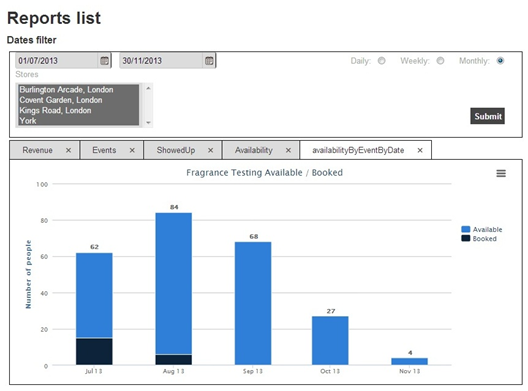Click the Nov 13 bar labeled 4
The width and height of the screenshot is (528, 391).
(x=409, y=361)
